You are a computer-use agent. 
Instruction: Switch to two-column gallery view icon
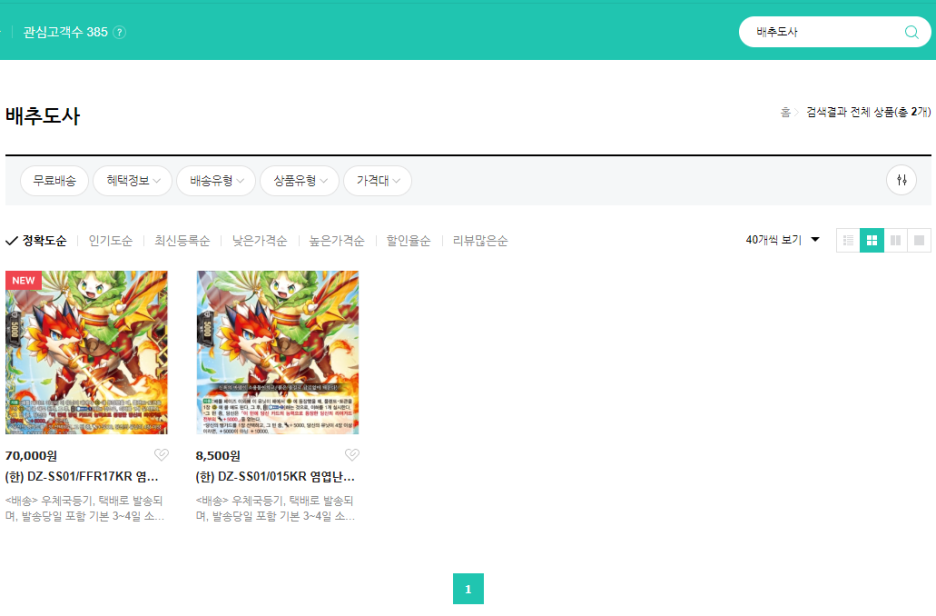pyautogui.click(x=895, y=240)
